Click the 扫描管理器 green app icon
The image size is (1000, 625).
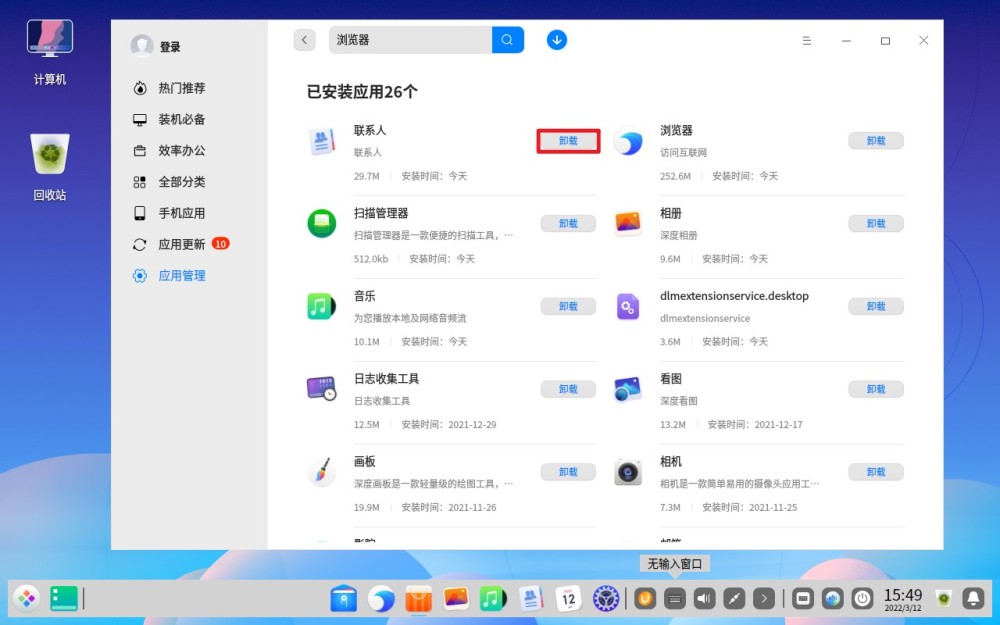click(x=322, y=223)
